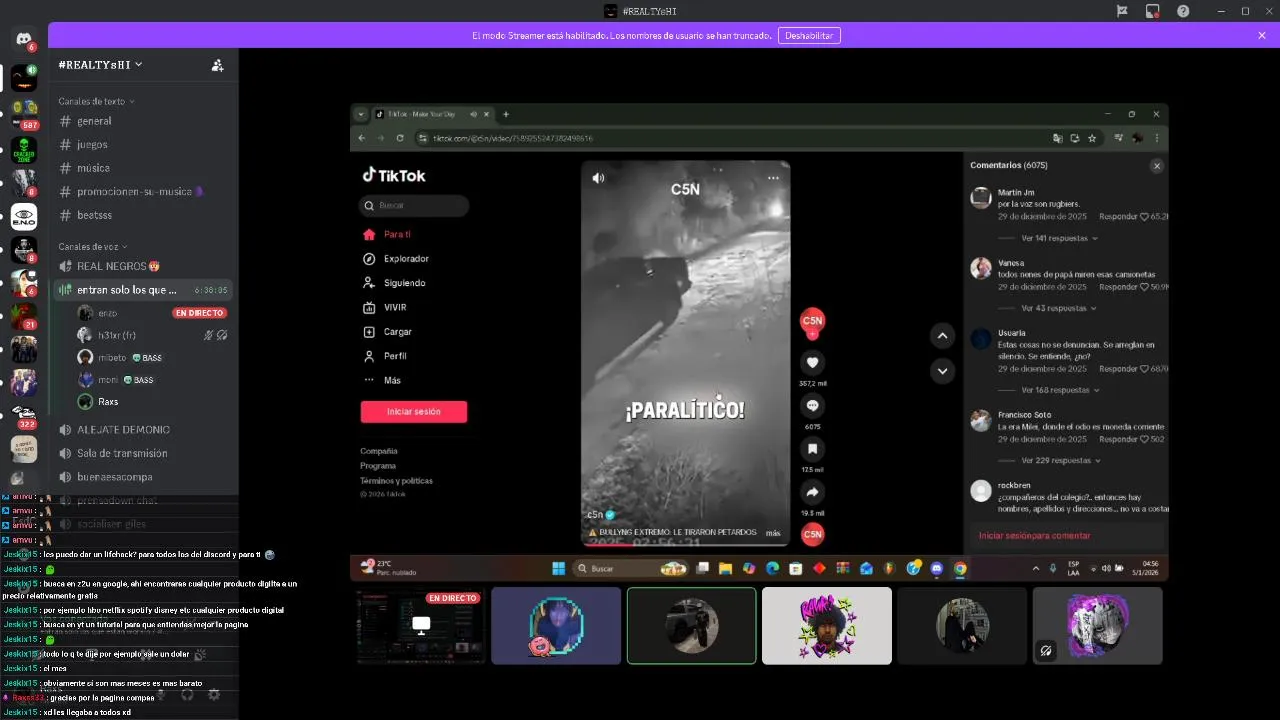
Task: Open Discord help question mark icon
Action: pos(1183,11)
